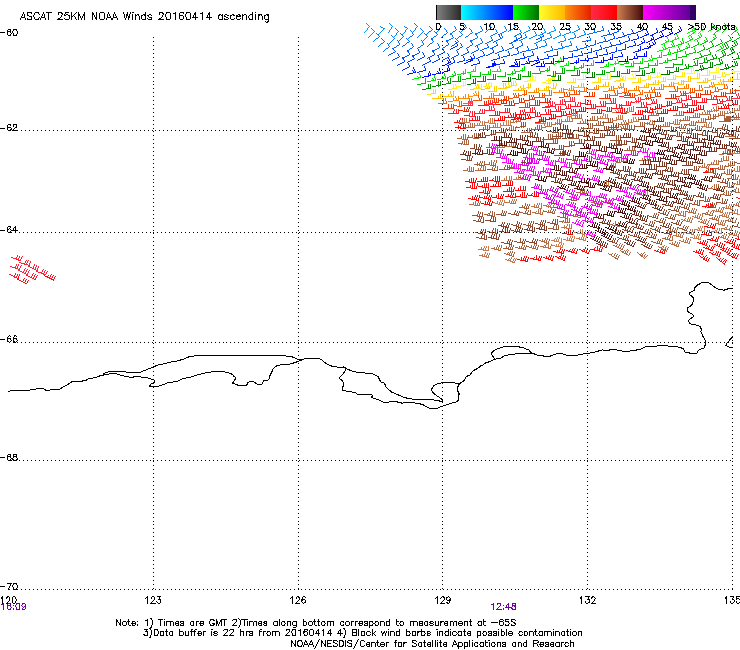Viewport: 740px width, 650px height.
Task: Click the note line starting 'Note: 1) Times are GMT'
Action: click(316, 623)
